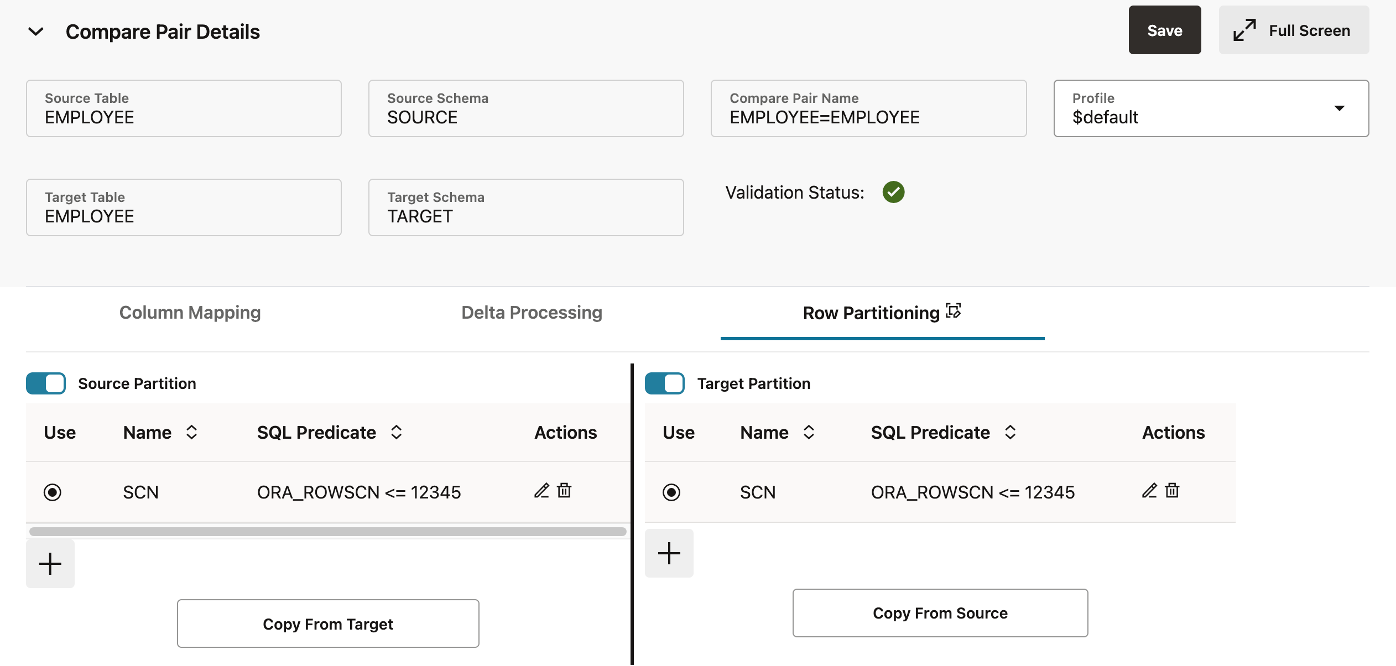The width and height of the screenshot is (1396, 666).
Task: Delete the source SCN partition
Action: 564,491
